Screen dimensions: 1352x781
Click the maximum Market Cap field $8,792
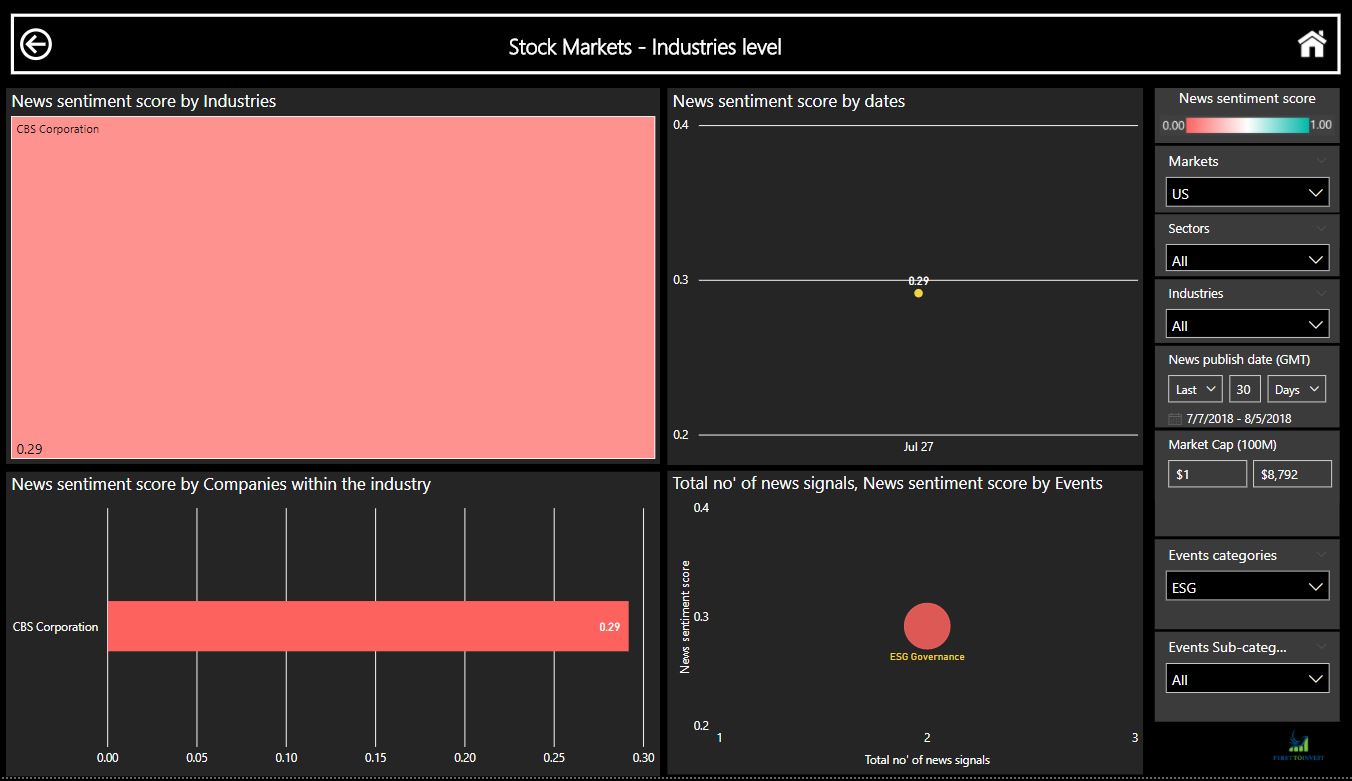[x=1292, y=474]
